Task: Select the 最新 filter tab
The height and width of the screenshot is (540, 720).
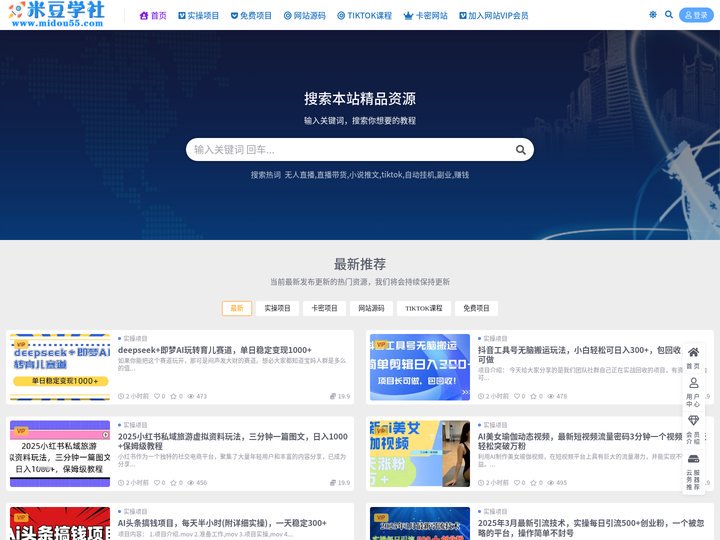Action: [237, 308]
